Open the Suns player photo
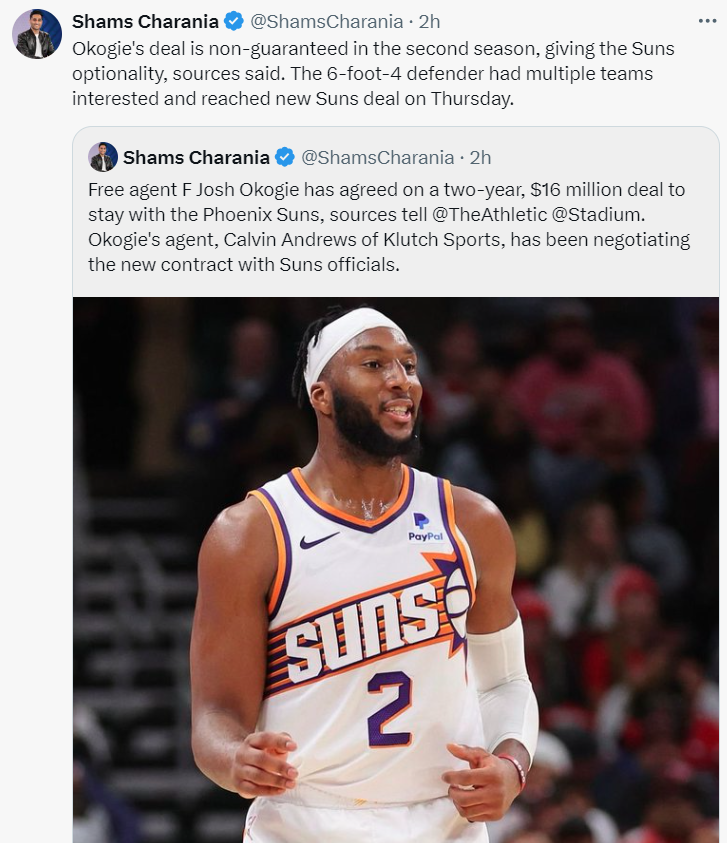Viewport: 727px width, 843px height. 396,570
